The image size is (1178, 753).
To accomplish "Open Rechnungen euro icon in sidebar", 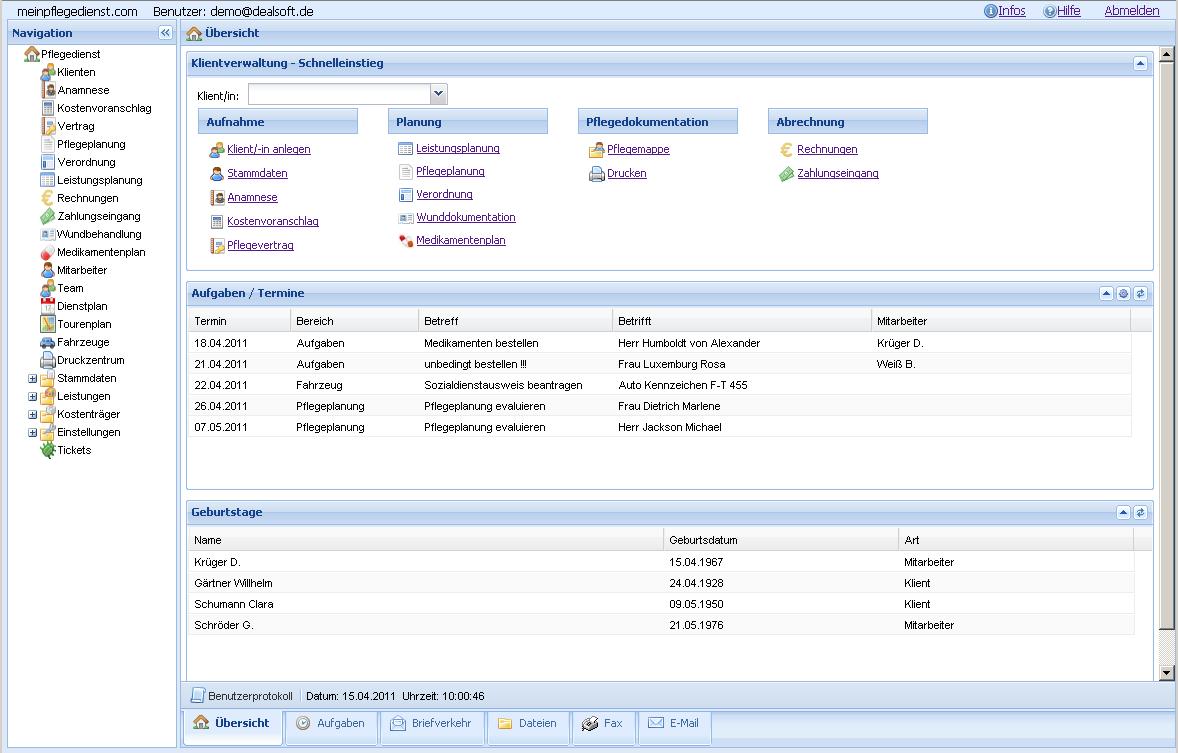I will click(47, 198).
